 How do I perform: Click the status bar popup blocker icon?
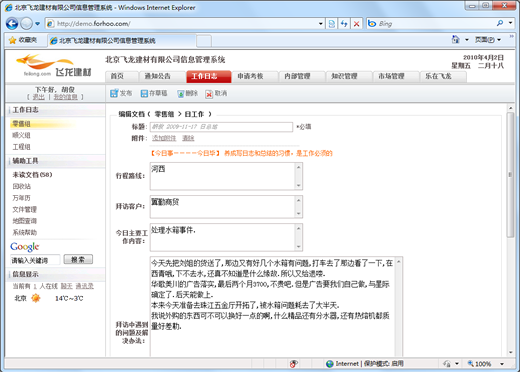click(x=293, y=364)
